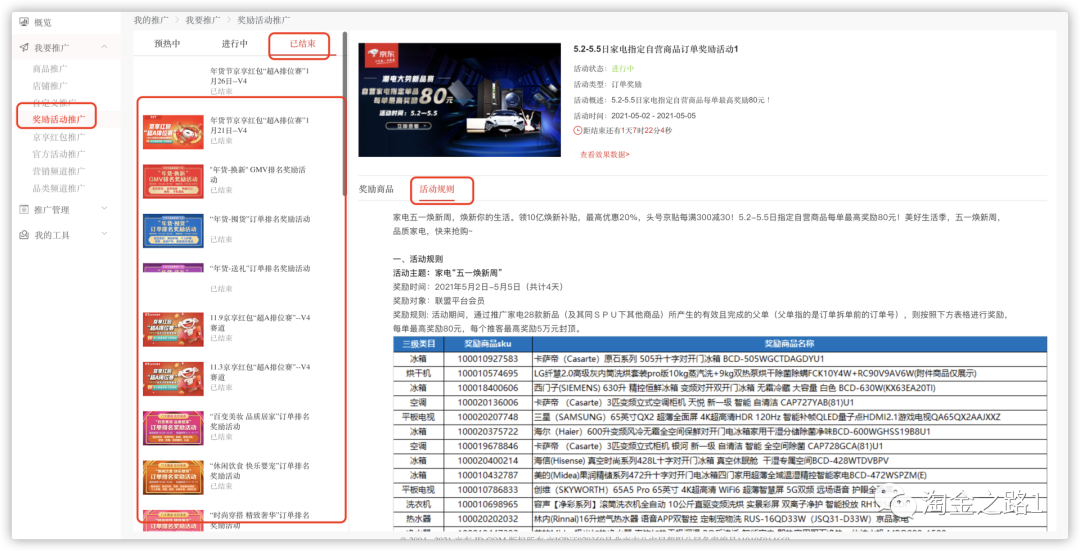Open 品类频道推广 in the sidebar
Image resolution: width=1080 pixels, height=551 pixels.
click(x=59, y=188)
